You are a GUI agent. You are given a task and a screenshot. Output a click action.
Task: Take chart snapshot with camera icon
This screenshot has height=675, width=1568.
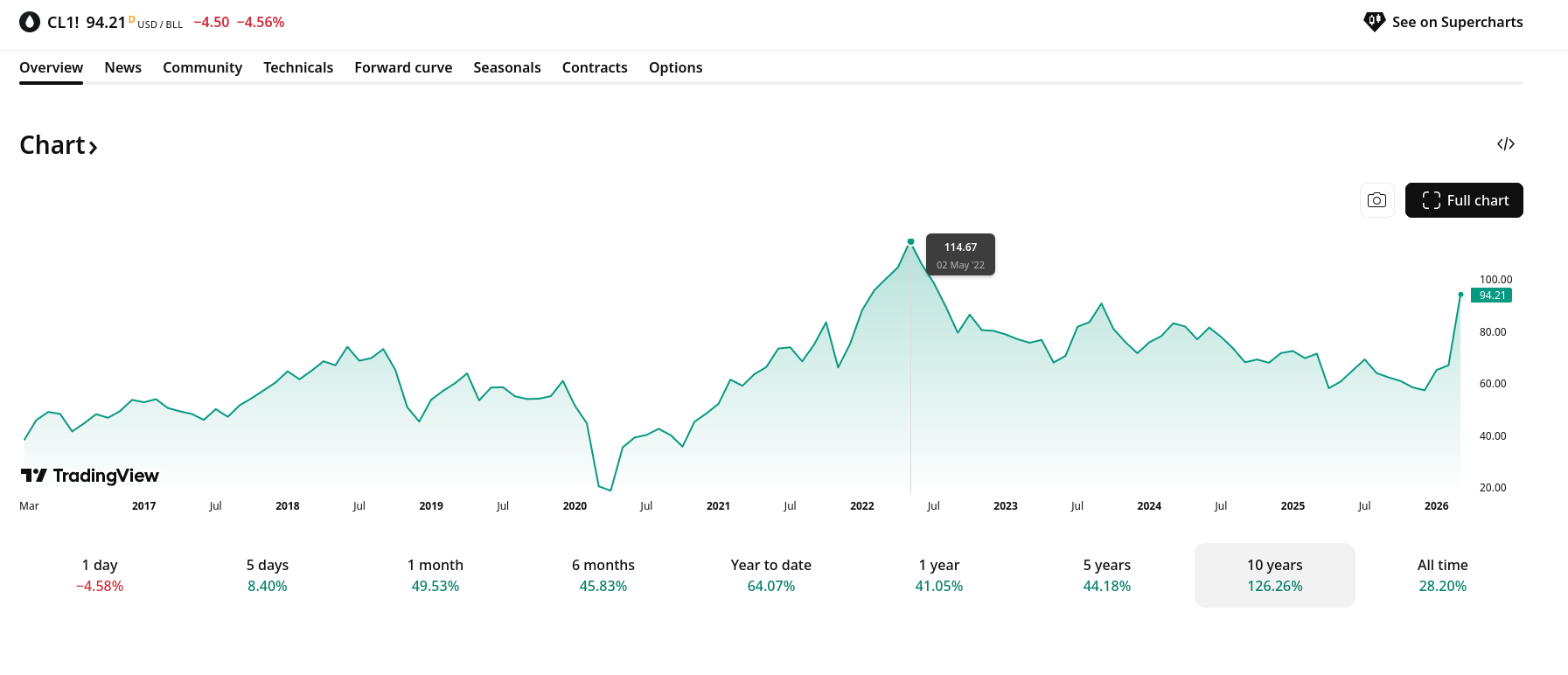(1376, 200)
